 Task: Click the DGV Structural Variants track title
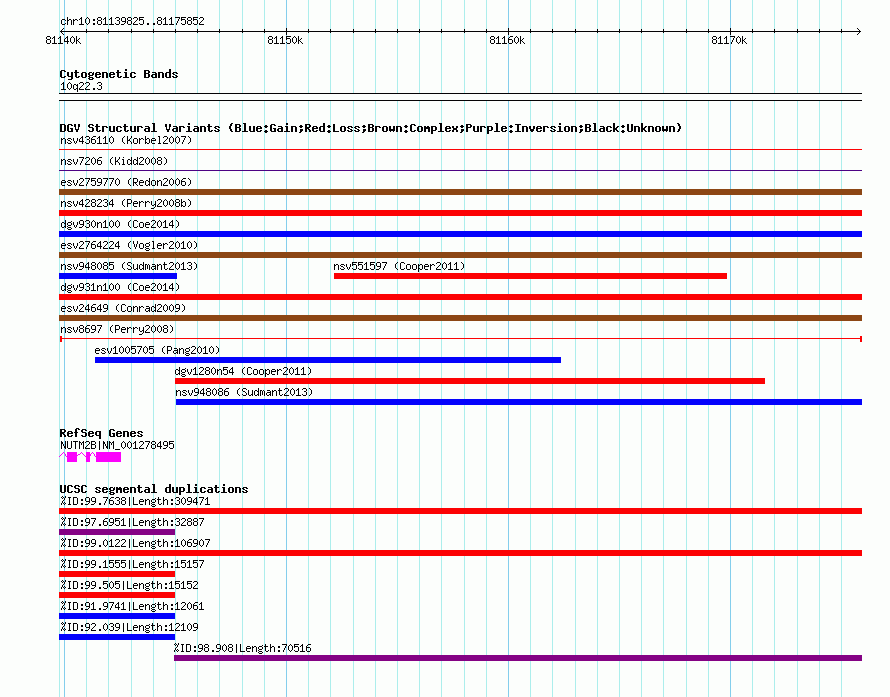[x=371, y=128]
